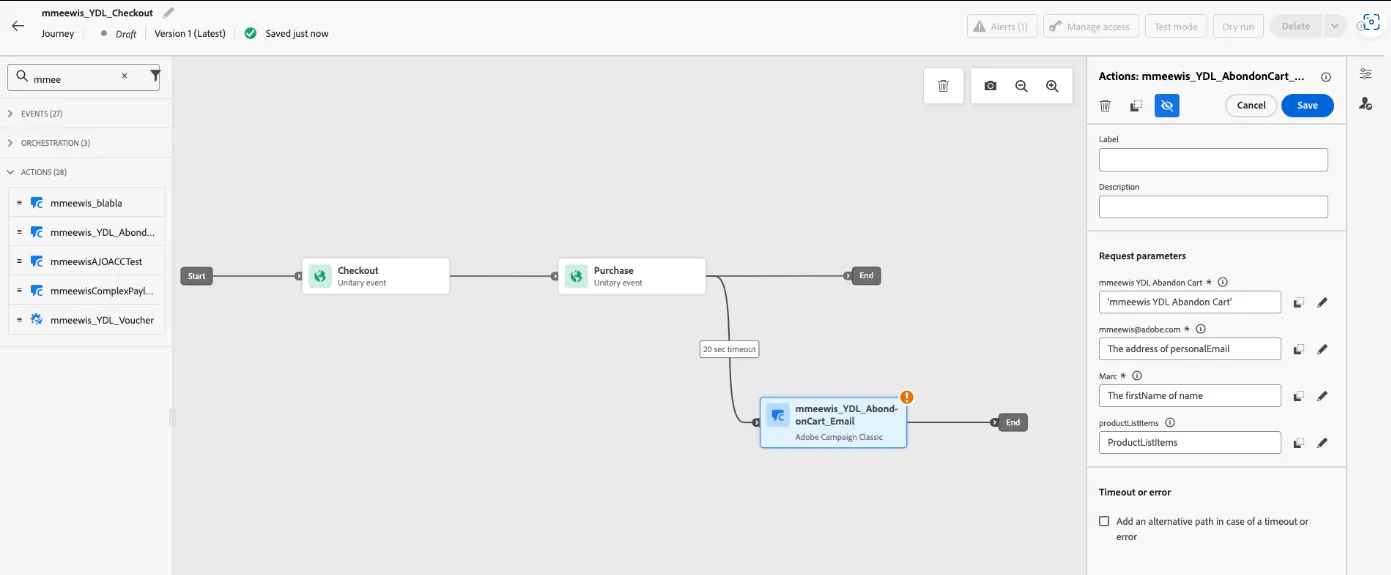Toggle read-only fields visibility eye icon
Image resolution: width=1391 pixels, height=575 pixels.
click(x=1167, y=105)
